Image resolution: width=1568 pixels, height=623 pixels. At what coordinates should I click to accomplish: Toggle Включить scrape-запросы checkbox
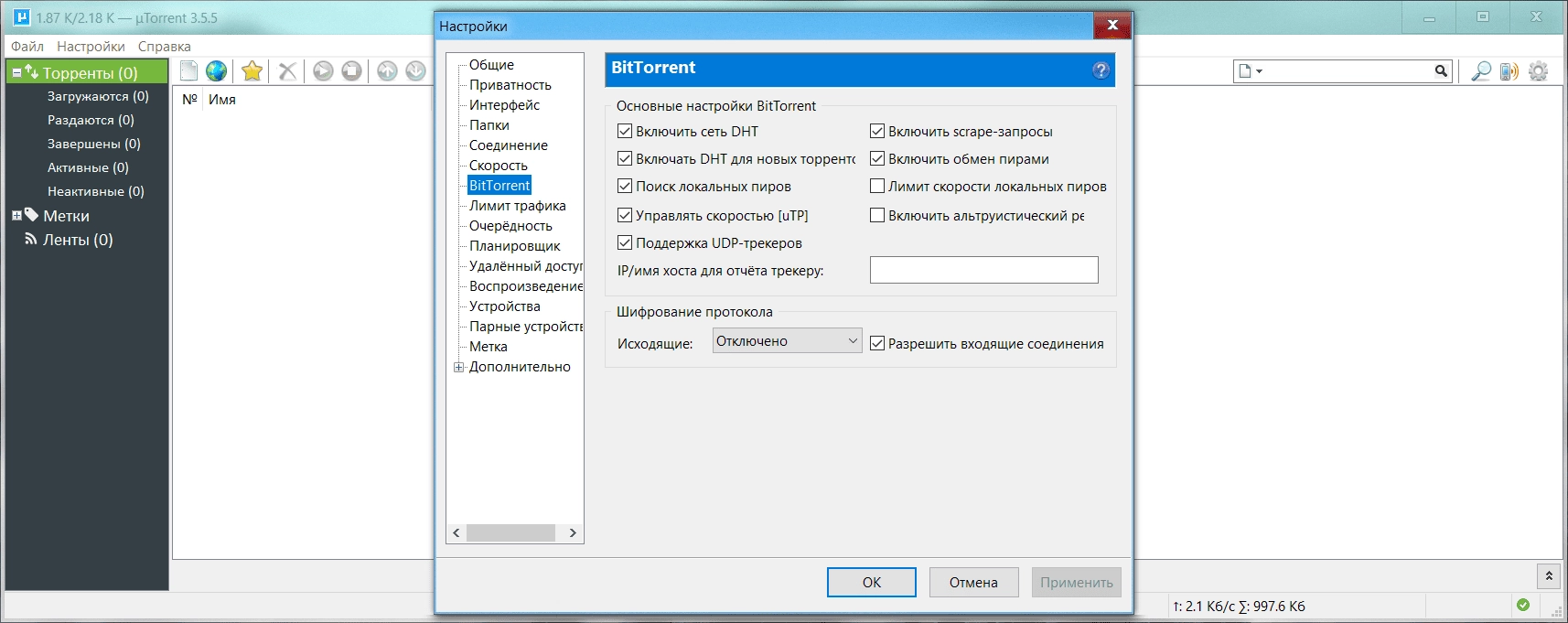(x=877, y=131)
